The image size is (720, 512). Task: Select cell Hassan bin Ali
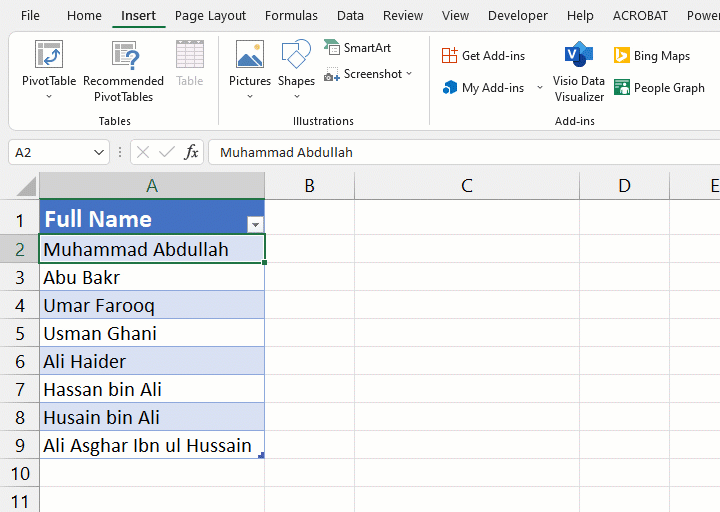pyautogui.click(x=152, y=389)
